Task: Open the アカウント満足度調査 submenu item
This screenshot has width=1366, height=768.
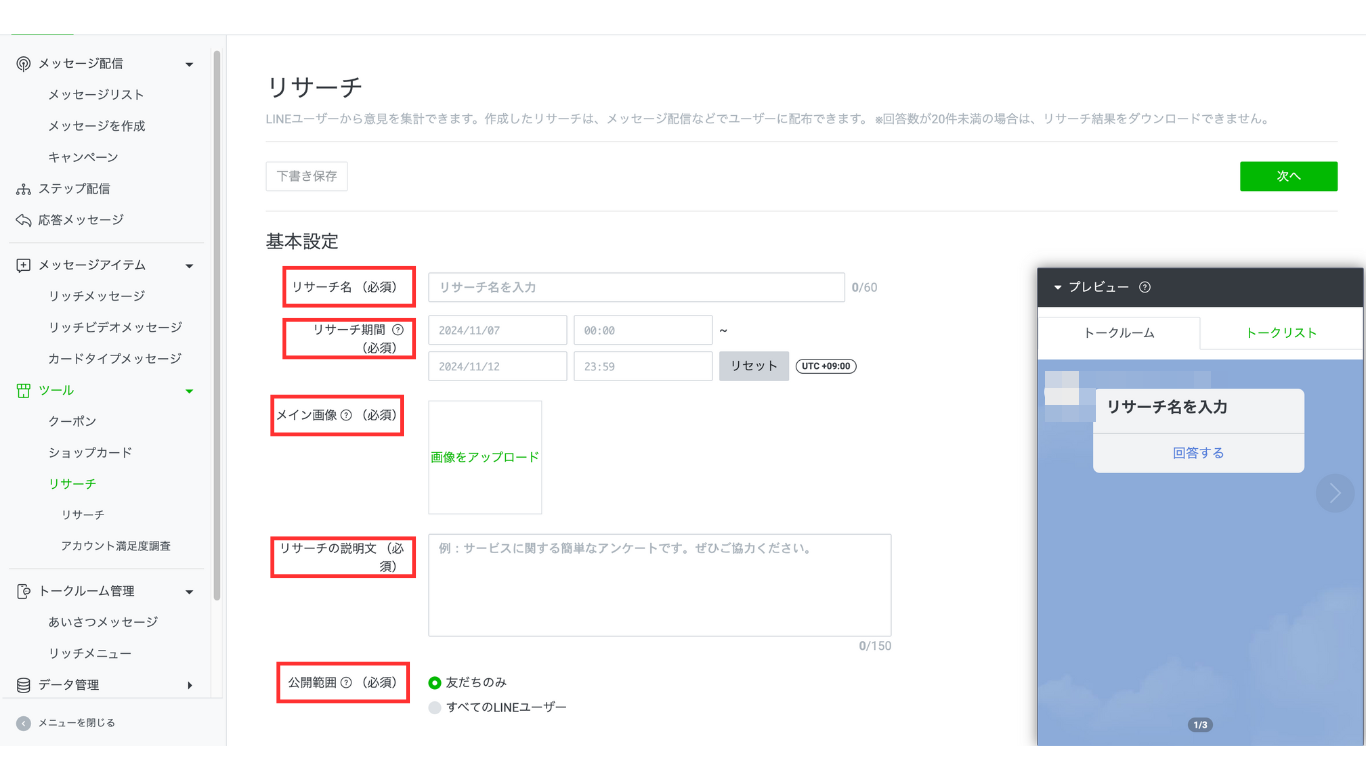Action: 115,546
